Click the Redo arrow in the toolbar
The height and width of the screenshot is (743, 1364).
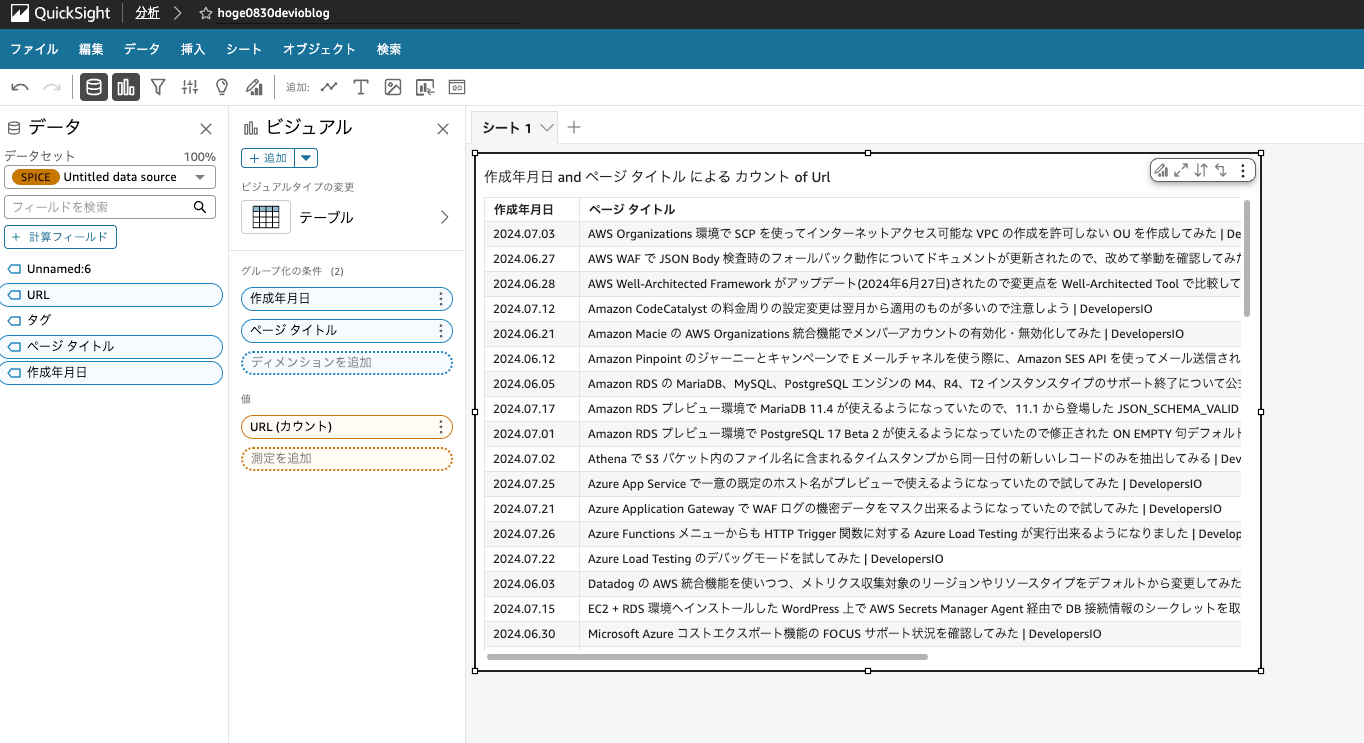(x=52, y=87)
